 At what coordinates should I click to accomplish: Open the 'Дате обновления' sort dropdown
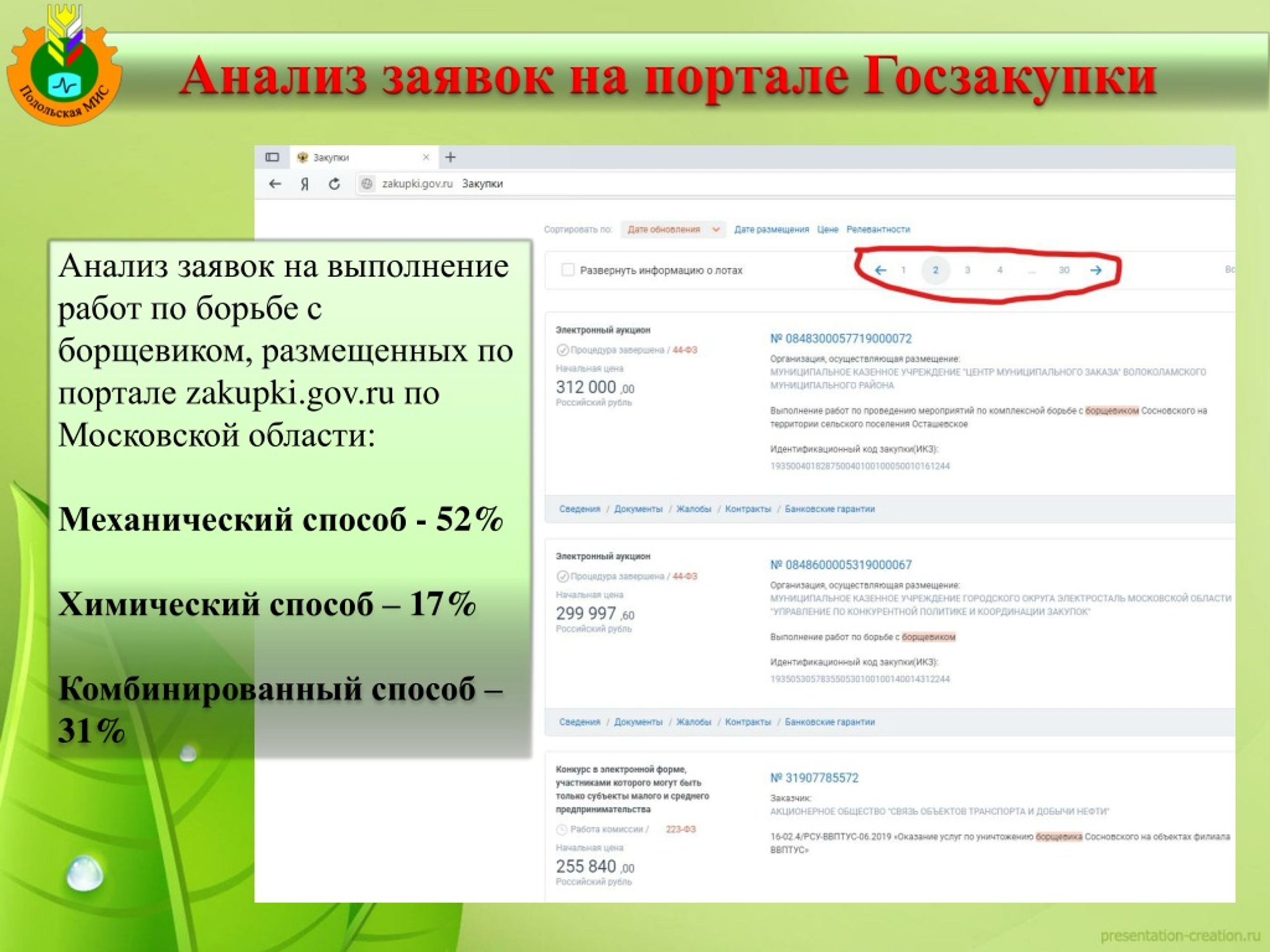[x=673, y=230]
